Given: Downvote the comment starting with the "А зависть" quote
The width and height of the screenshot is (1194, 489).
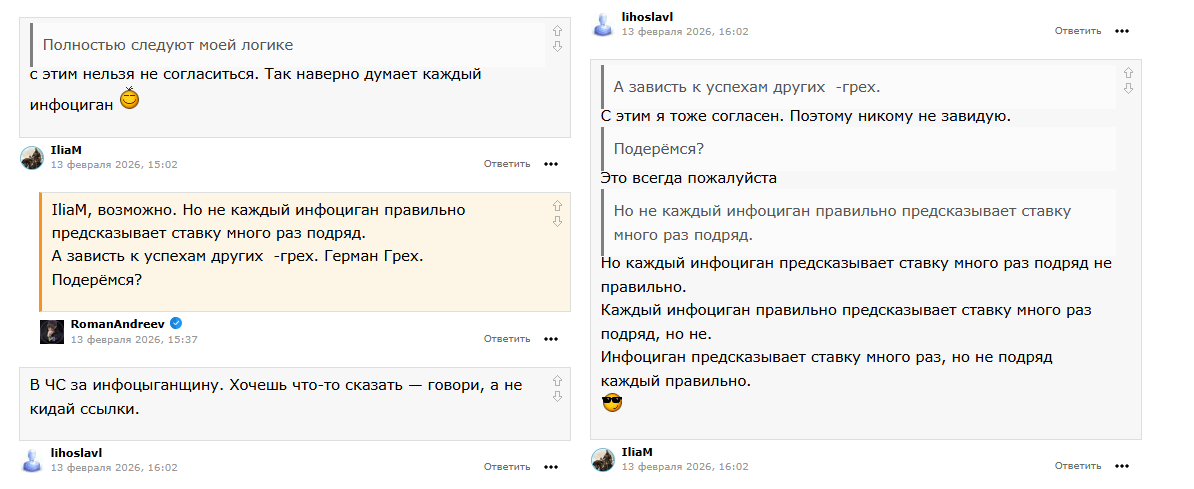Looking at the screenshot, I should (1128, 88).
